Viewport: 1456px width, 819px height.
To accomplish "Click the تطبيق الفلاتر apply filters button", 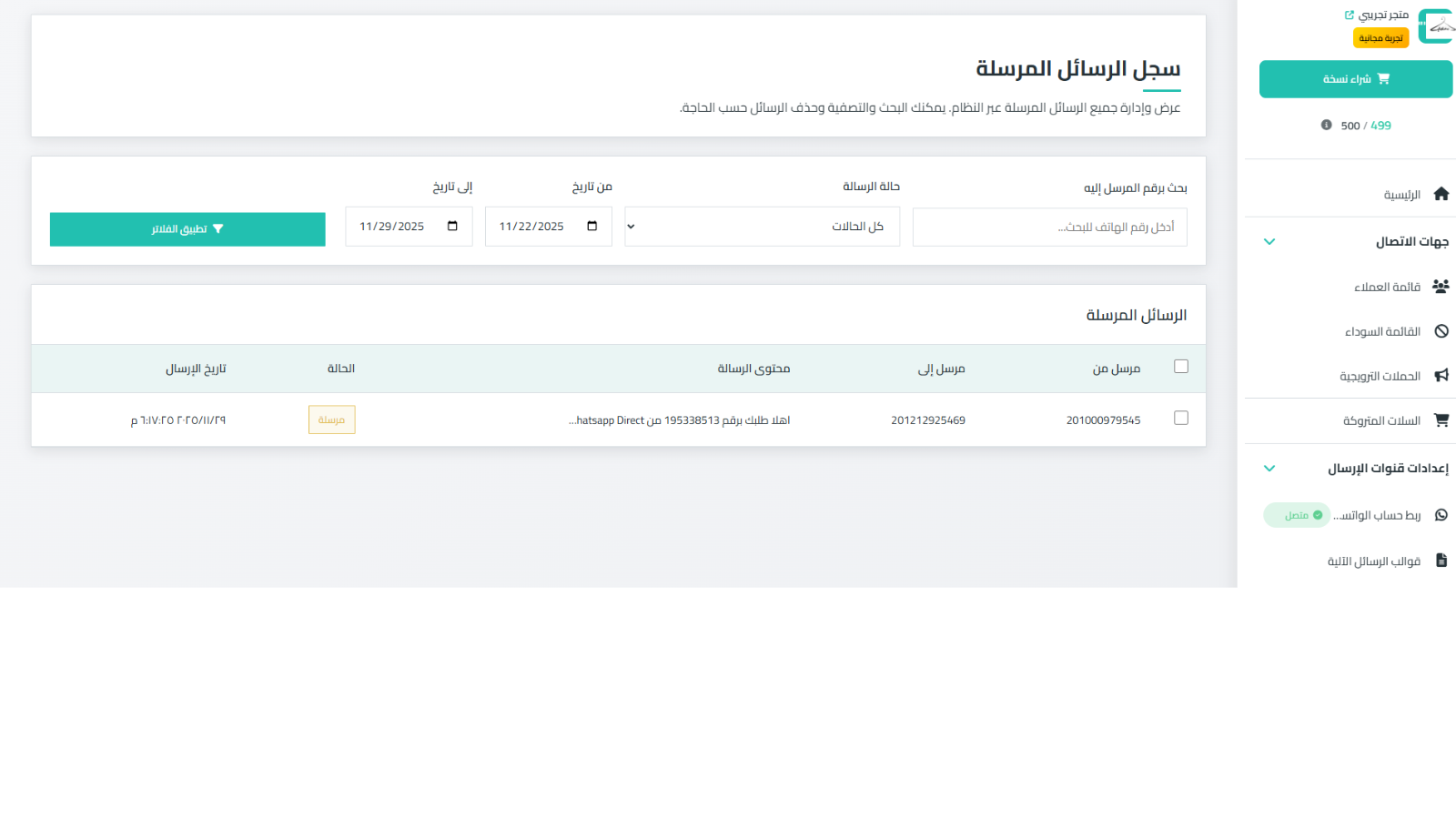I will 187,229.
